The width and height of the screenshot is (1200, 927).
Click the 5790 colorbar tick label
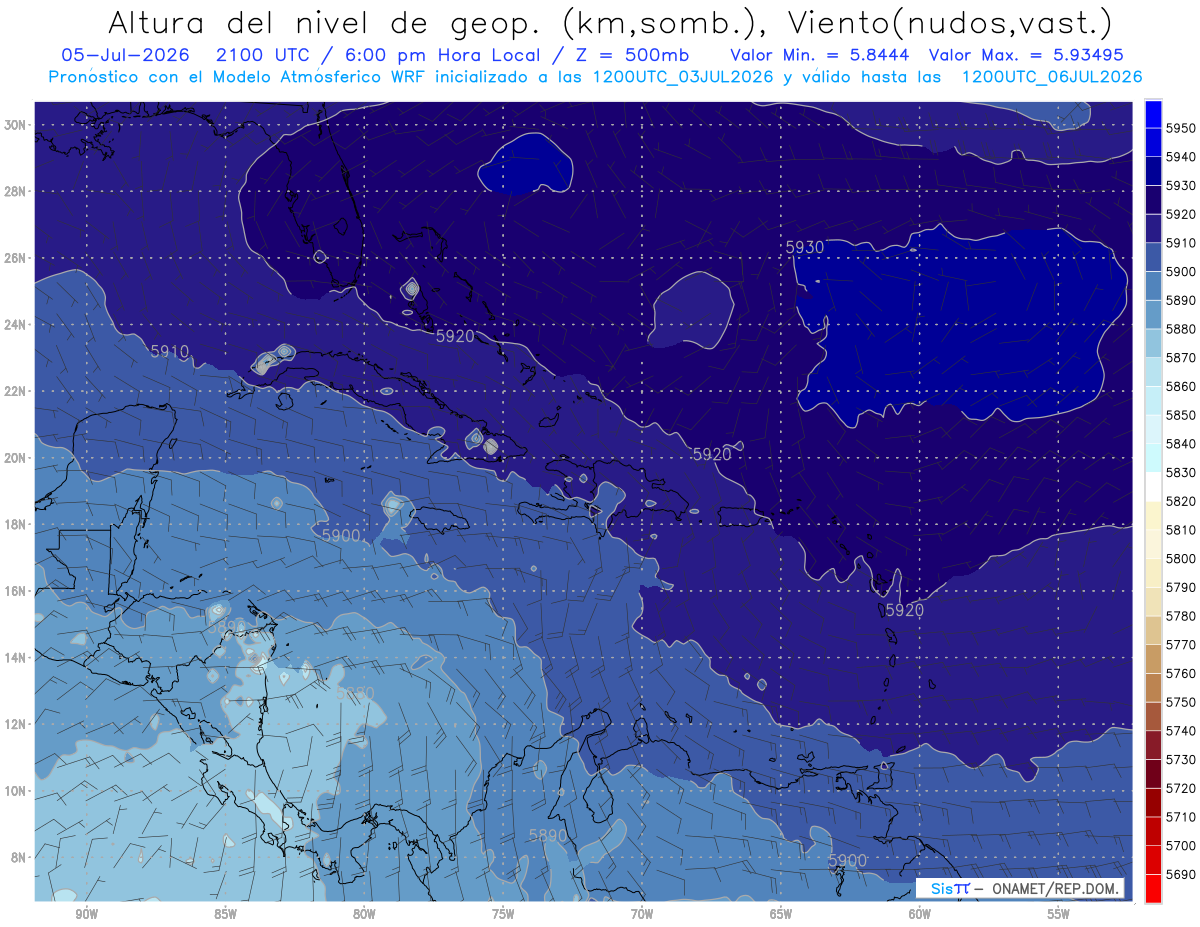1180,587
